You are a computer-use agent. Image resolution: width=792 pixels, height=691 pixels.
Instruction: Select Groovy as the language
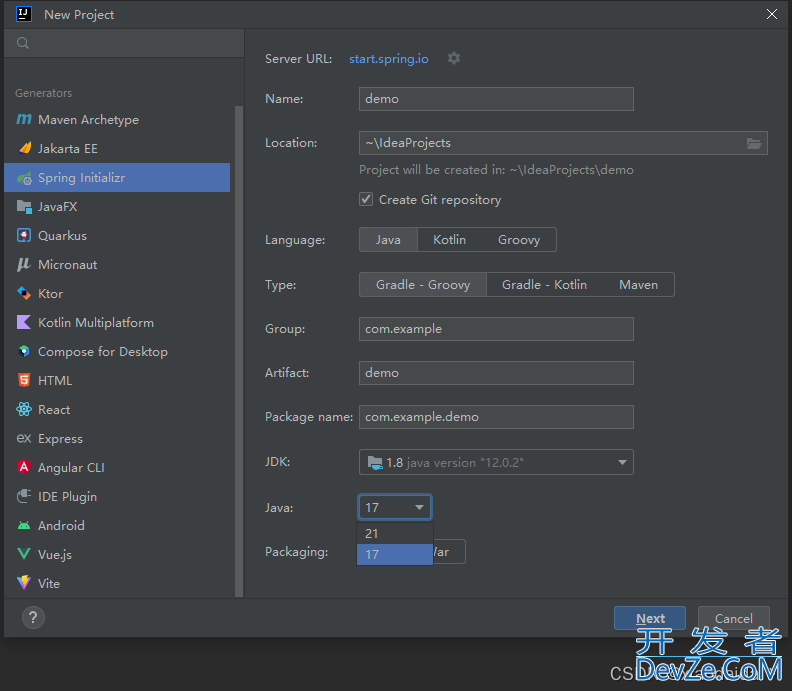[x=519, y=240]
